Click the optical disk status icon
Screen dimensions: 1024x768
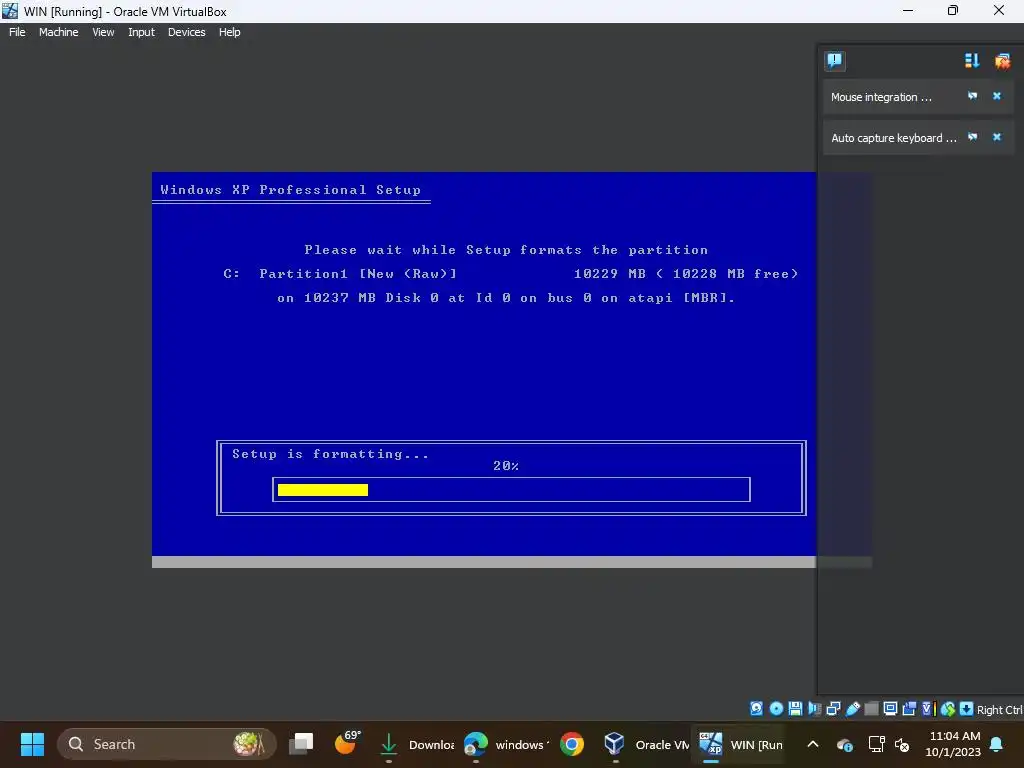point(776,709)
